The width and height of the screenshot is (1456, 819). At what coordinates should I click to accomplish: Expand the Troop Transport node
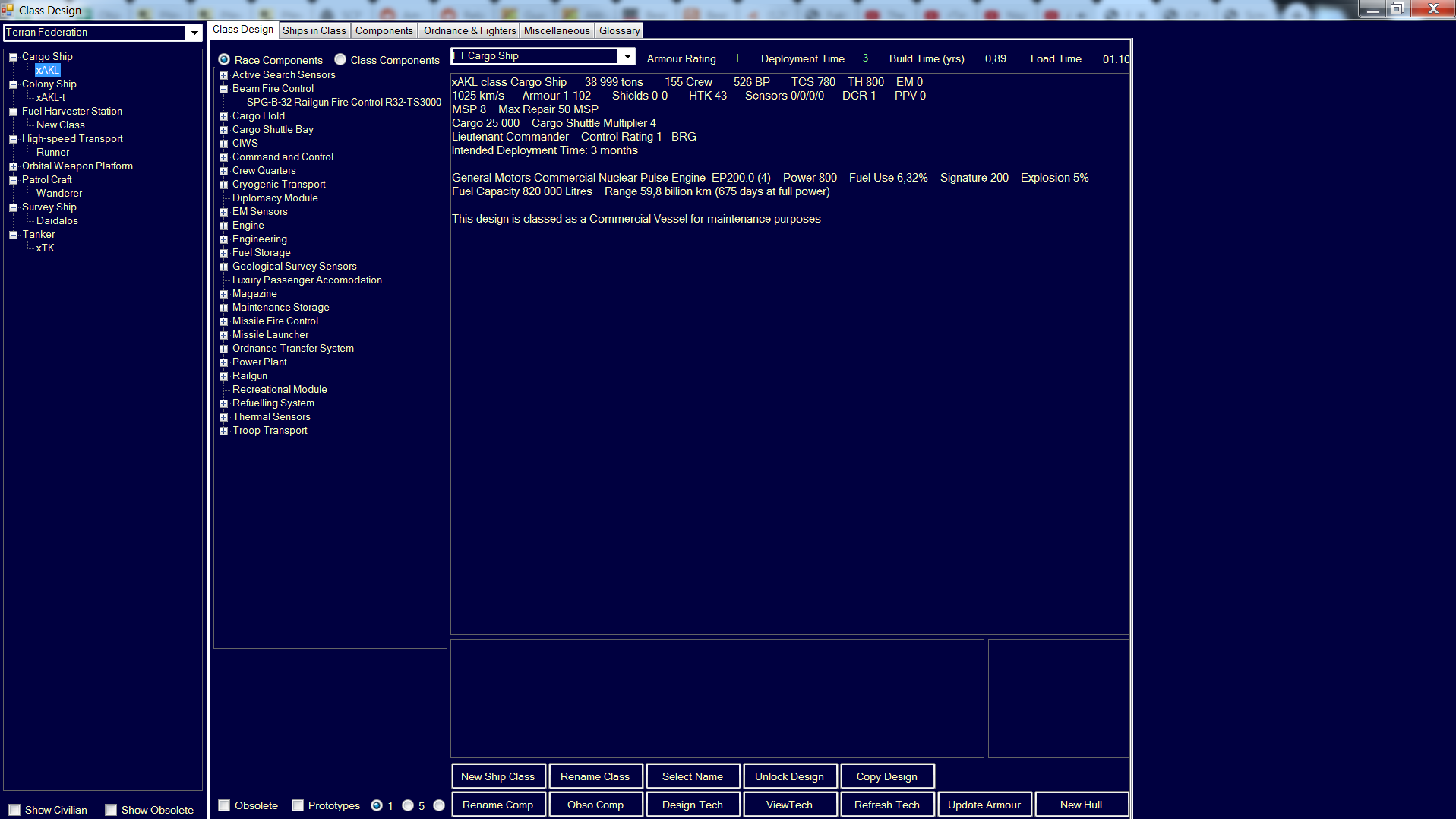(224, 431)
